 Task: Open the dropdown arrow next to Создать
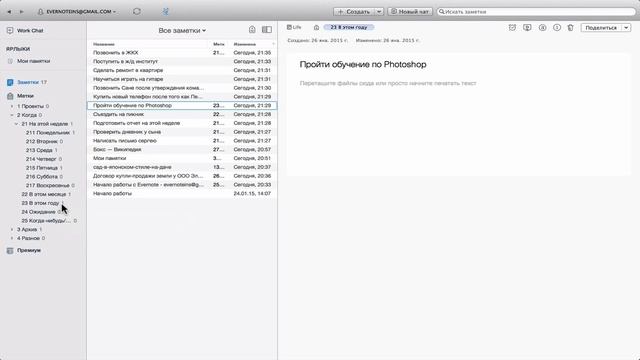pyautogui.click(x=379, y=12)
